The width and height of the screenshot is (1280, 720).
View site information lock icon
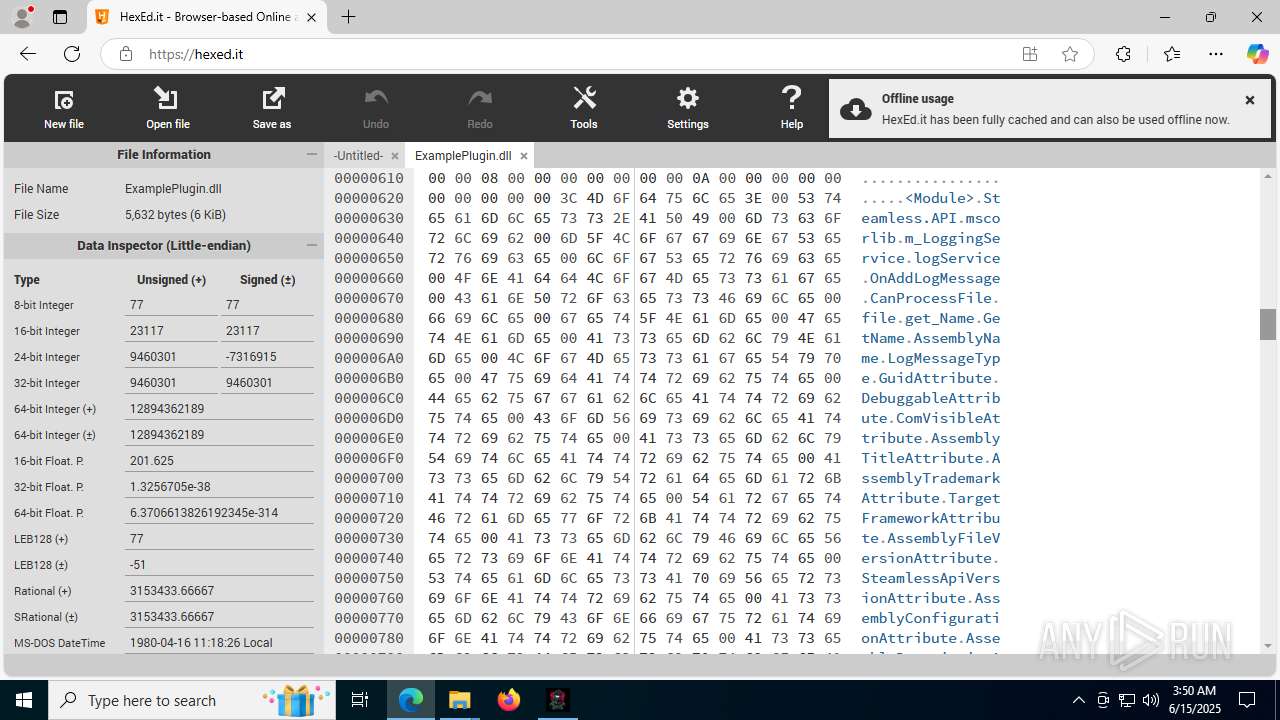coord(125,54)
